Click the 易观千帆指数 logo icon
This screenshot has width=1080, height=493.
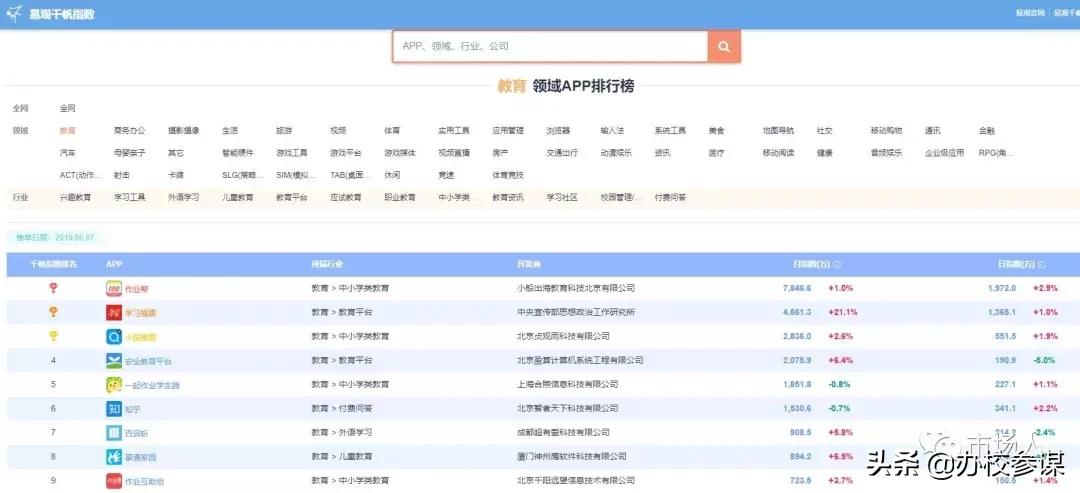tap(14, 14)
